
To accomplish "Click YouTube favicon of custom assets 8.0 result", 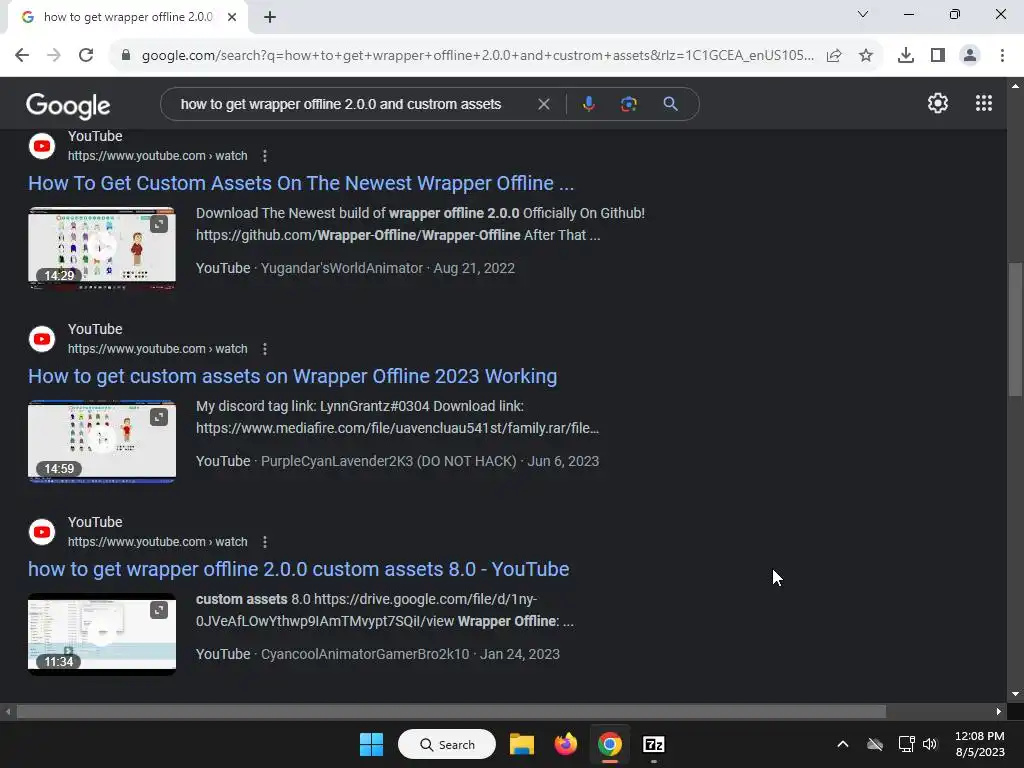I will (42, 532).
